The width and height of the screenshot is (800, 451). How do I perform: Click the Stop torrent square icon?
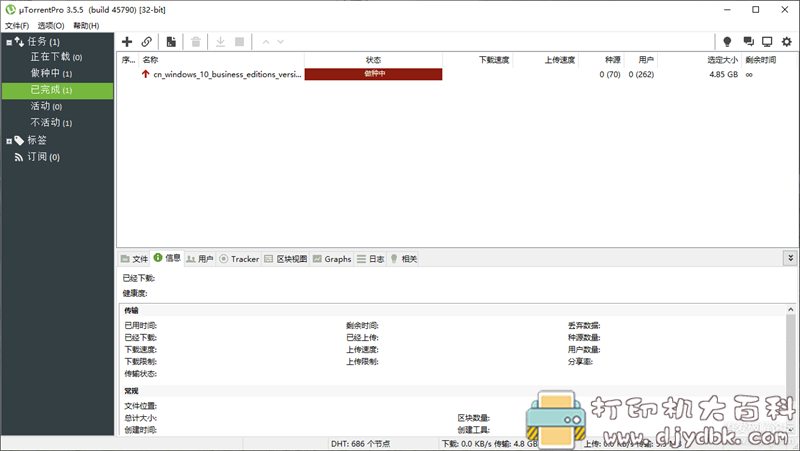(x=239, y=42)
